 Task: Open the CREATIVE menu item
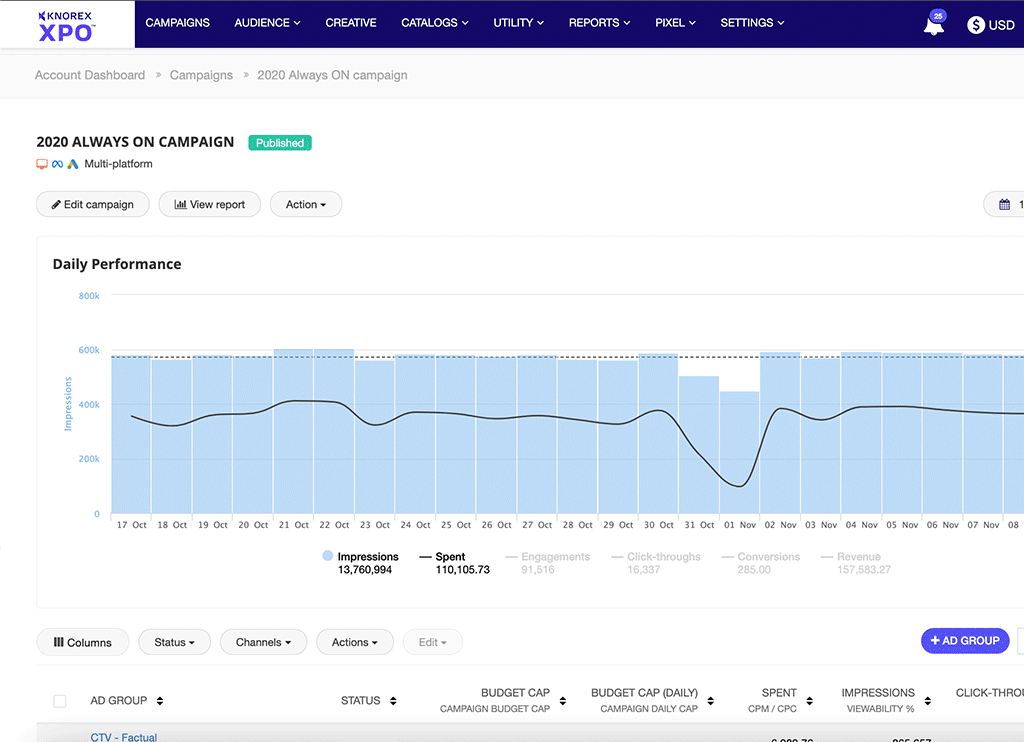pyautogui.click(x=351, y=23)
